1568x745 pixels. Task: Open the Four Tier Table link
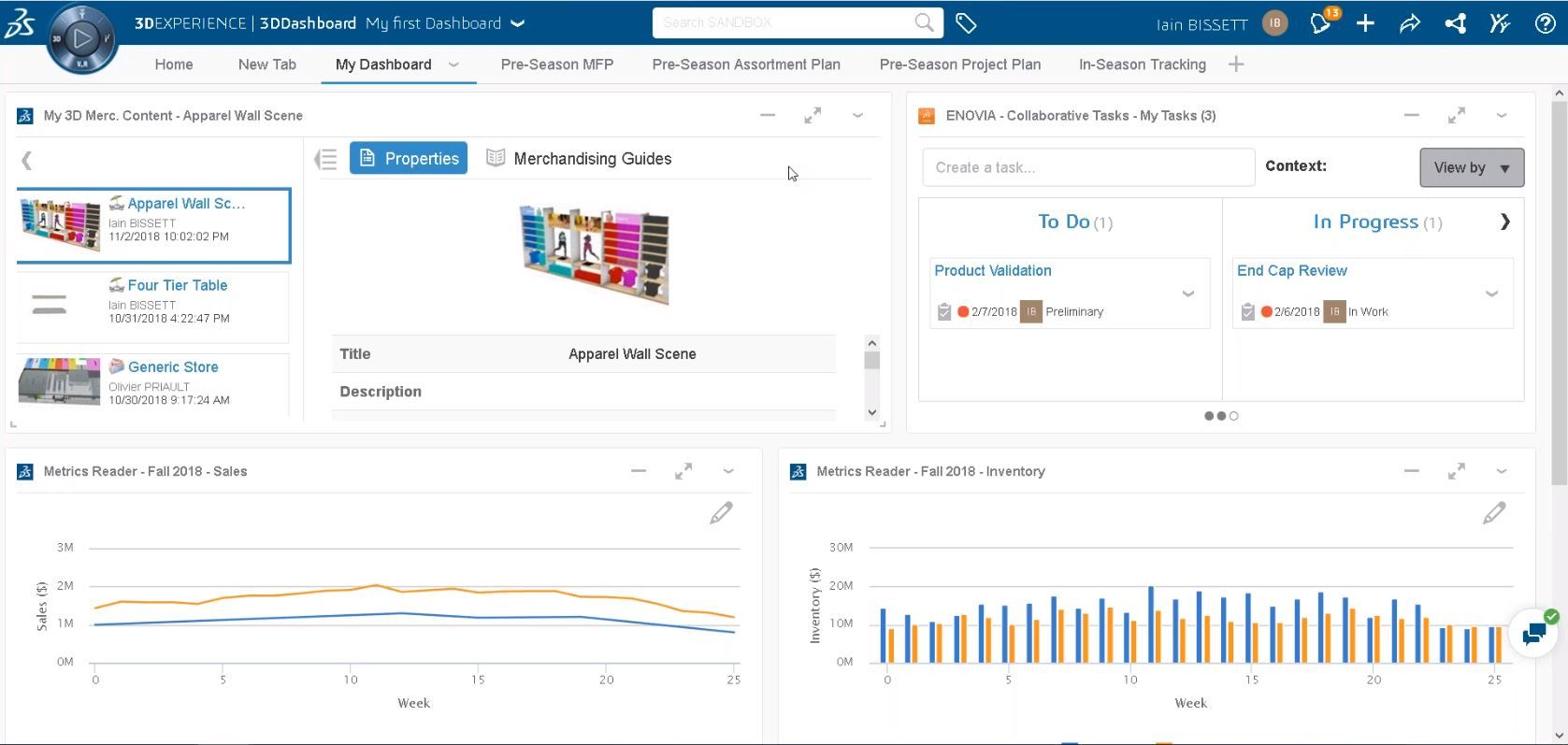point(177,285)
